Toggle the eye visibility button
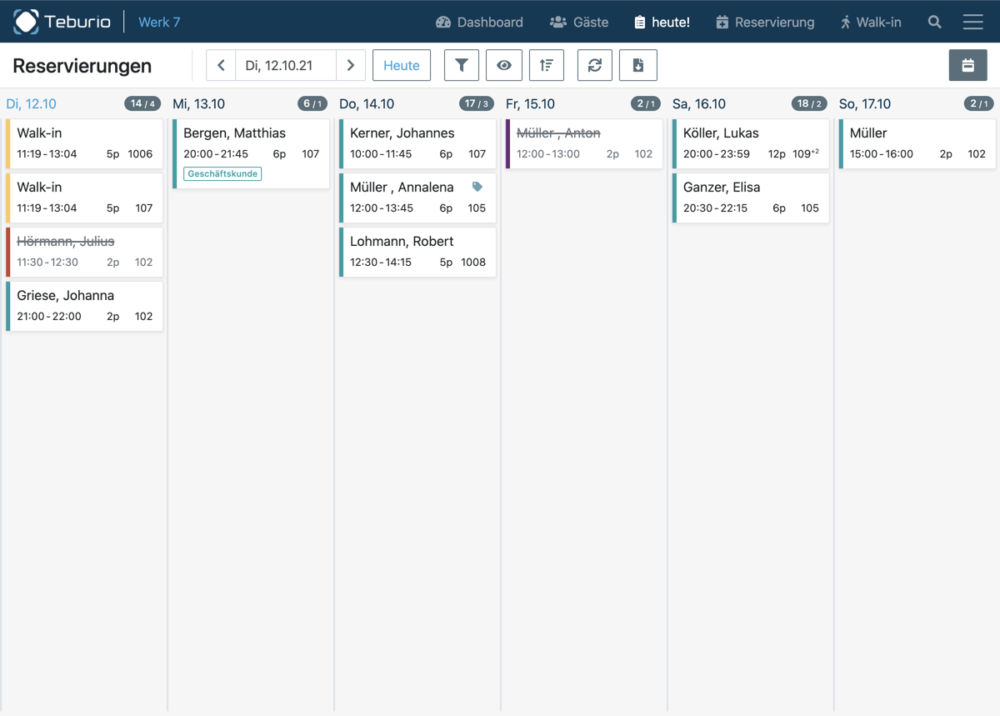 (x=504, y=66)
